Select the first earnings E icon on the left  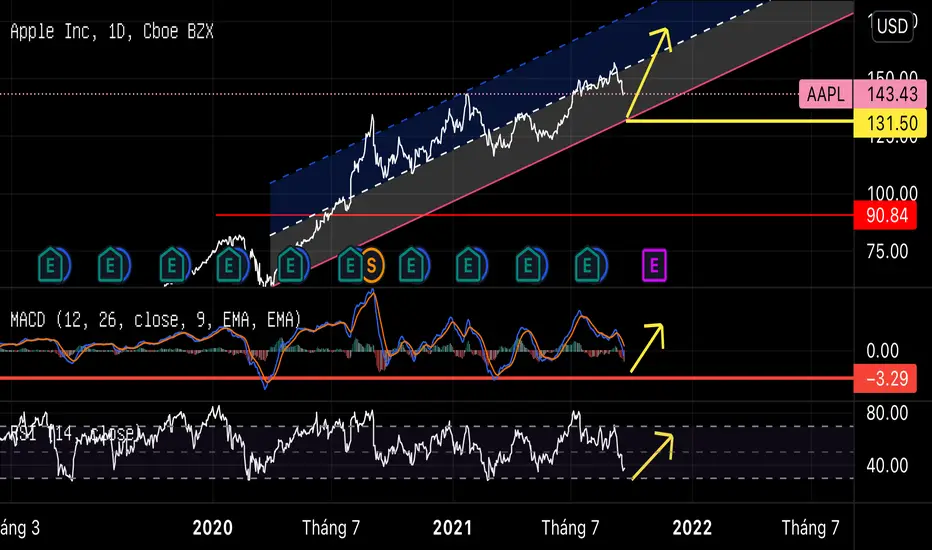(51, 265)
